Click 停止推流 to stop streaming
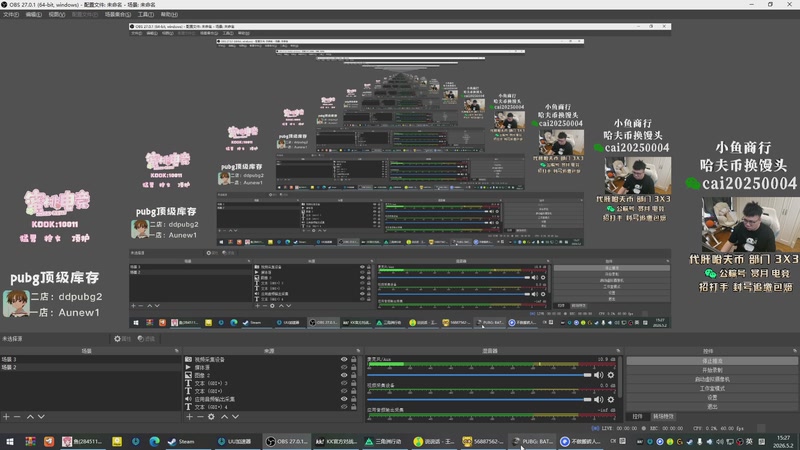 (712, 361)
